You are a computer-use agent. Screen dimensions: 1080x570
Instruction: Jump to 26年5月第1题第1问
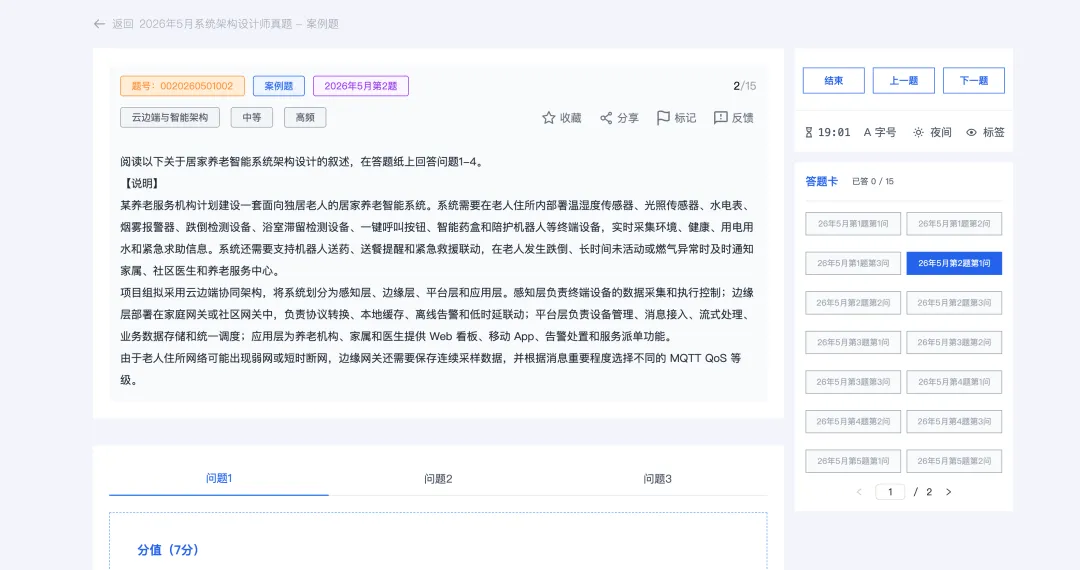pos(853,224)
